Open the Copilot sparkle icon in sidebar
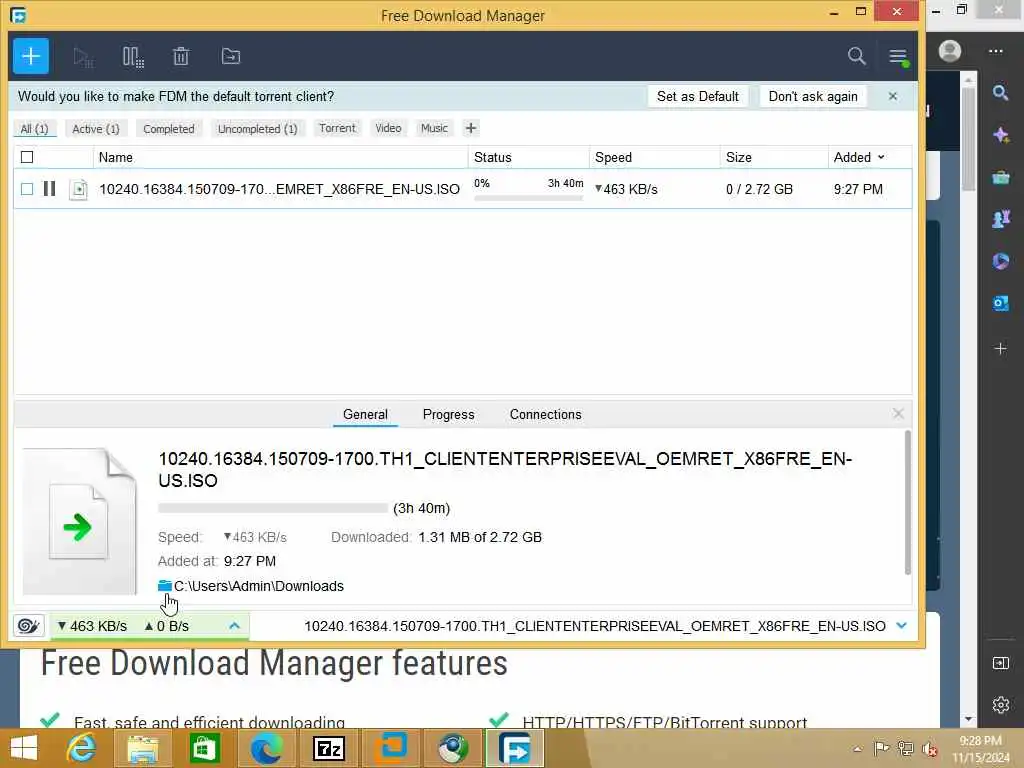The height and width of the screenshot is (768, 1024). tap(1000, 135)
